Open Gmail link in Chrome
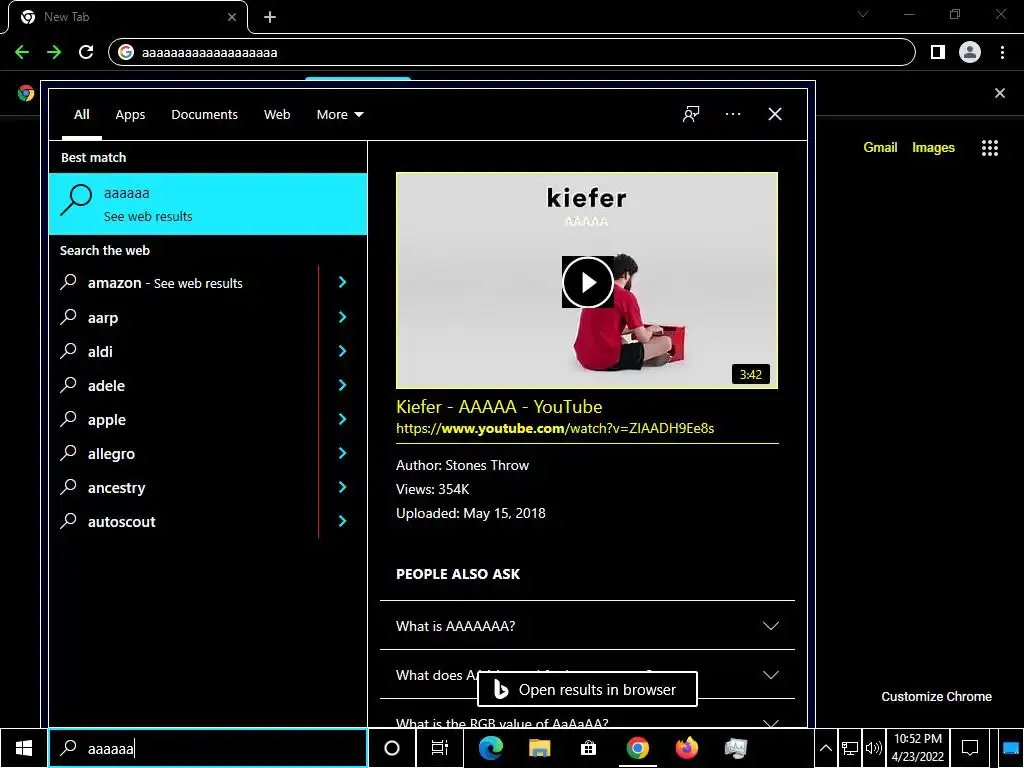This screenshot has height=768, width=1024. click(880, 148)
